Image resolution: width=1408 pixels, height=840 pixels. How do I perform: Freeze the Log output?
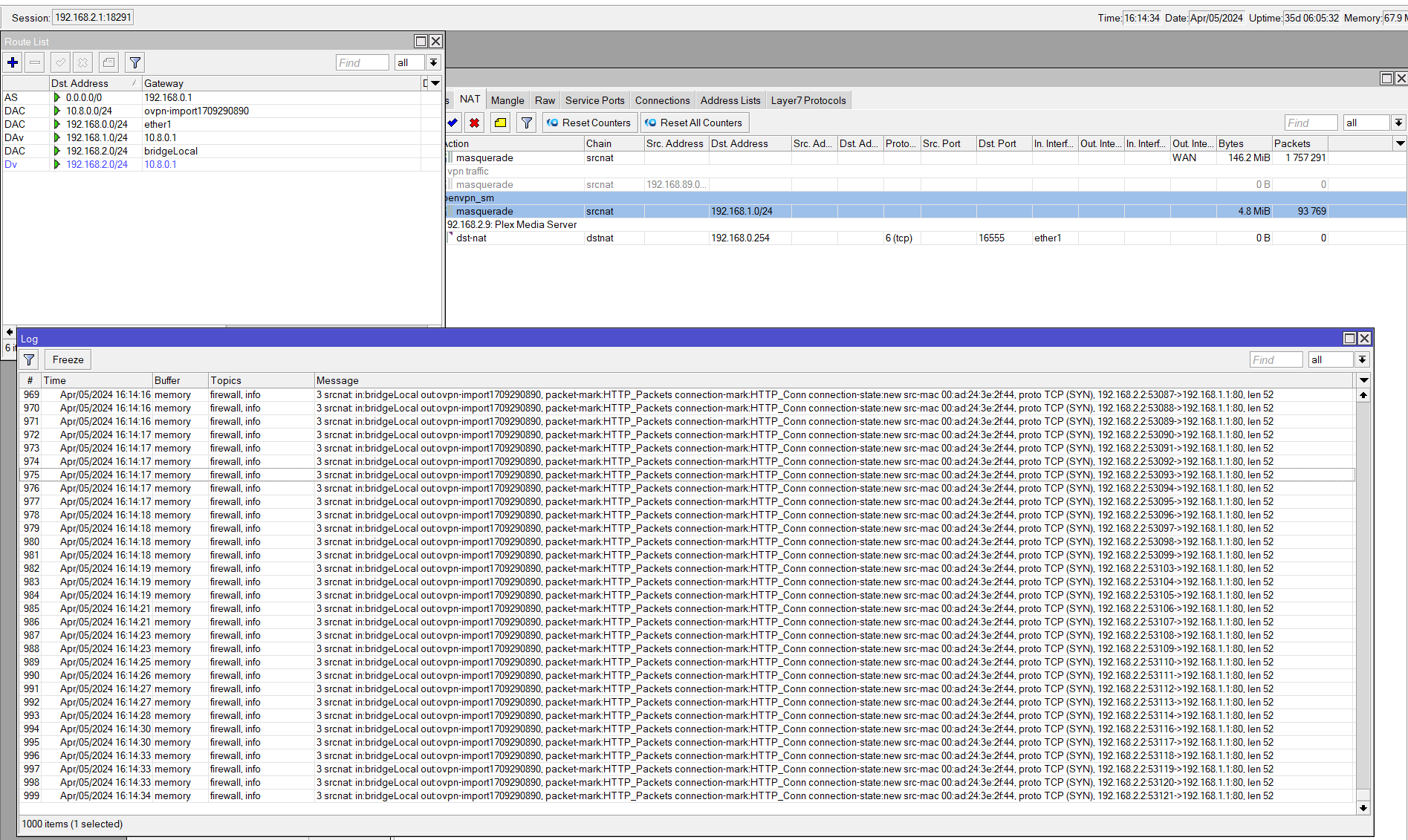pyautogui.click(x=68, y=359)
